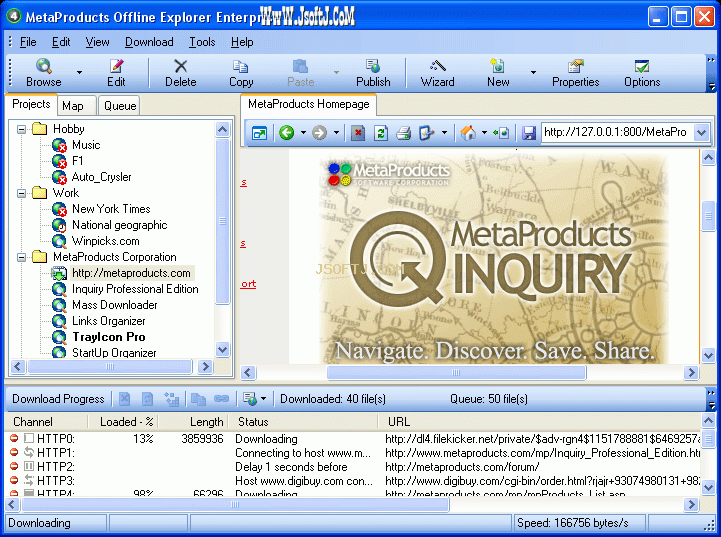Open the Download menu
This screenshot has width=721, height=537.
click(149, 42)
